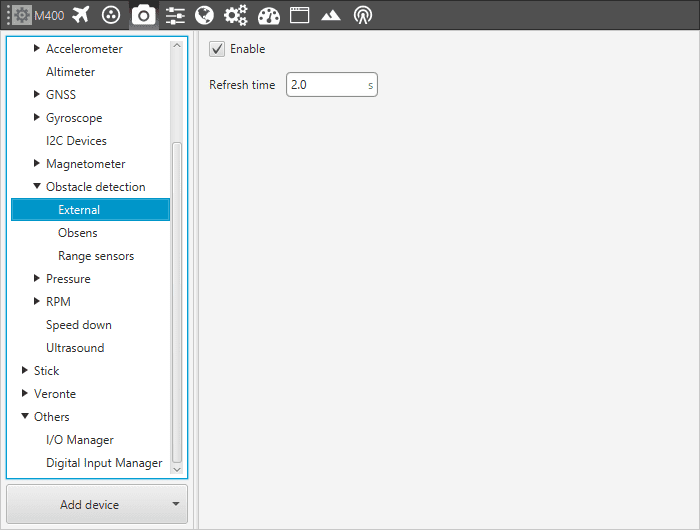The width and height of the screenshot is (700, 530).
Task: Select Range sensors in the tree
Action: [x=96, y=256]
